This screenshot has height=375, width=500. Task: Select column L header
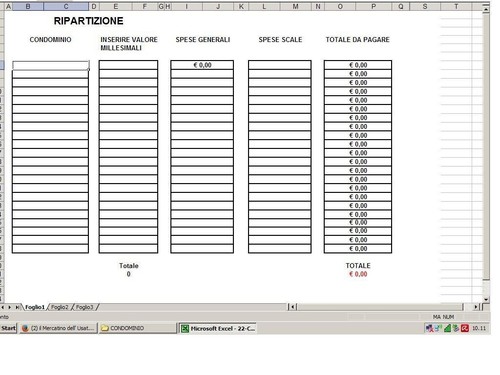click(264, 6)
